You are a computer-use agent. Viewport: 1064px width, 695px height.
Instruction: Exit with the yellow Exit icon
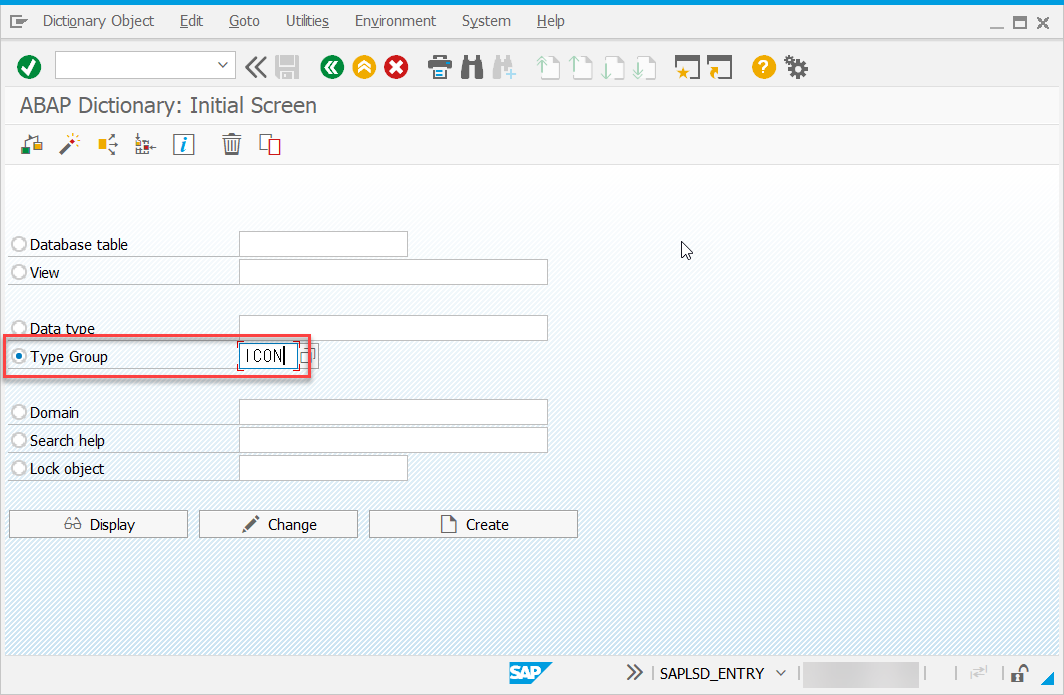(364, 67)
